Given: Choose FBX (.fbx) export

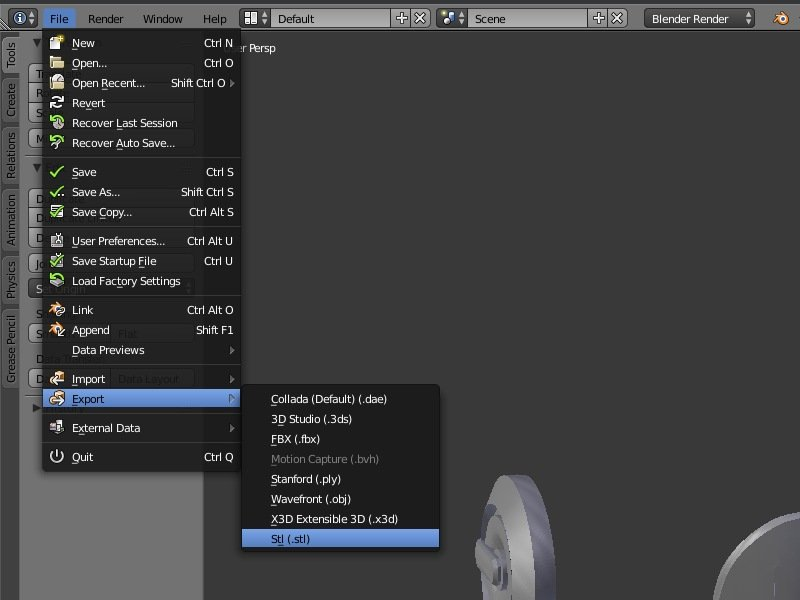Looking at the screenshot, I should pos(340,439).
